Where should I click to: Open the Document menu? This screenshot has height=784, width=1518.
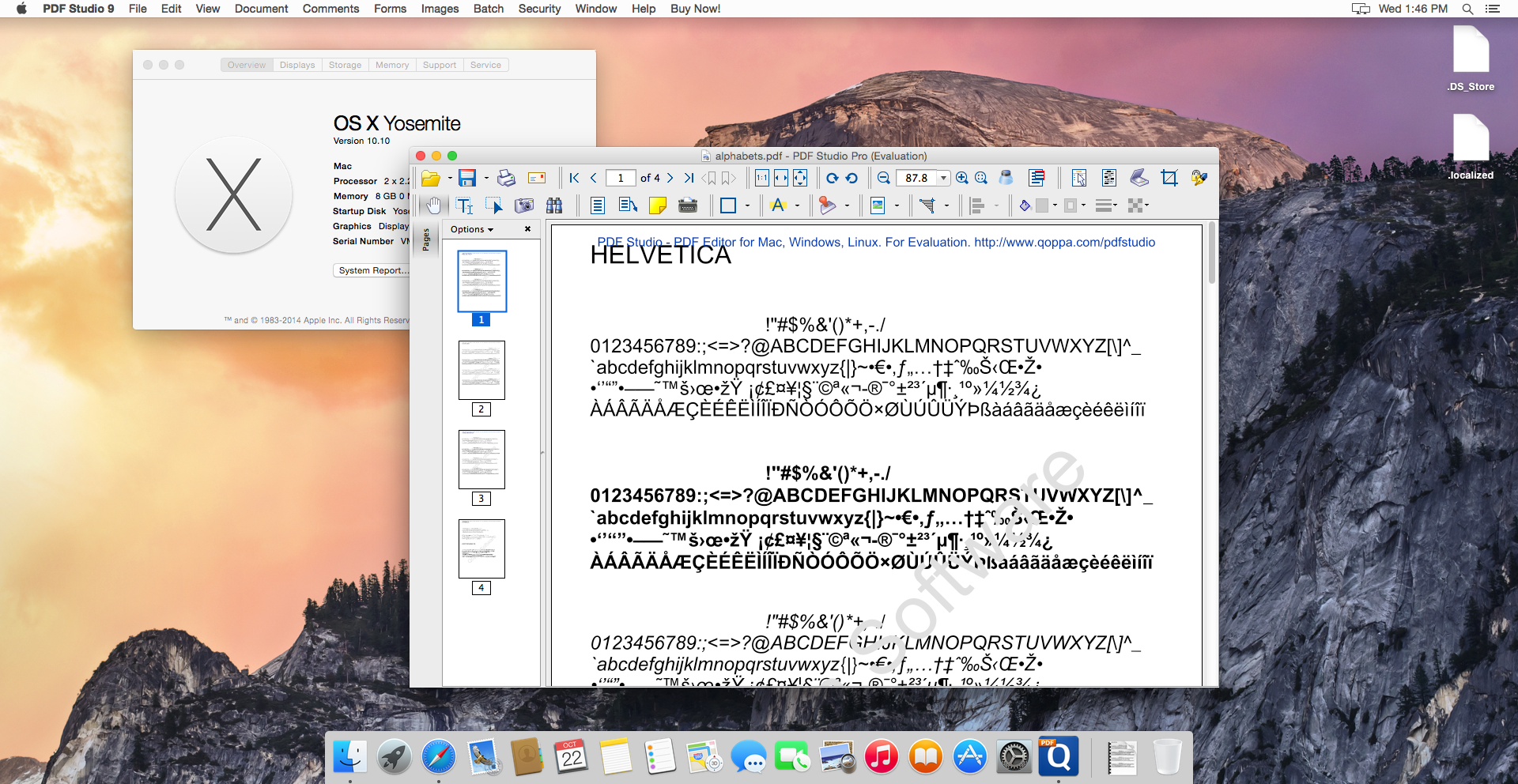pos(261,9)
